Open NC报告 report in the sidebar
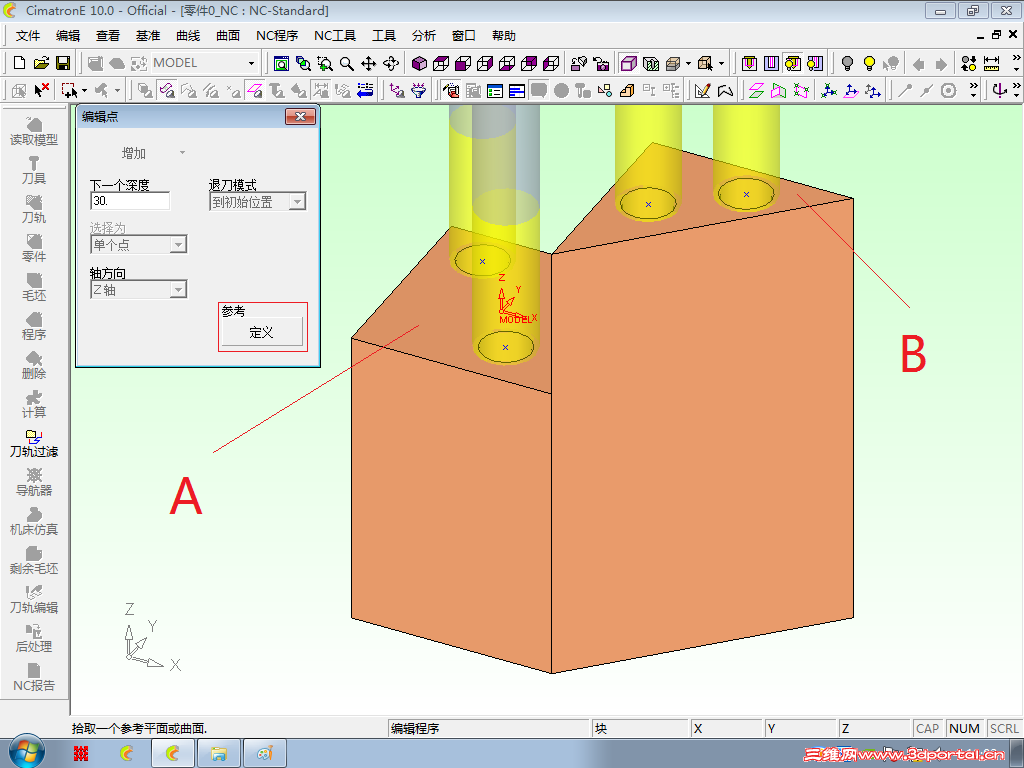1024x768 pixels. [x=34, y=678]
